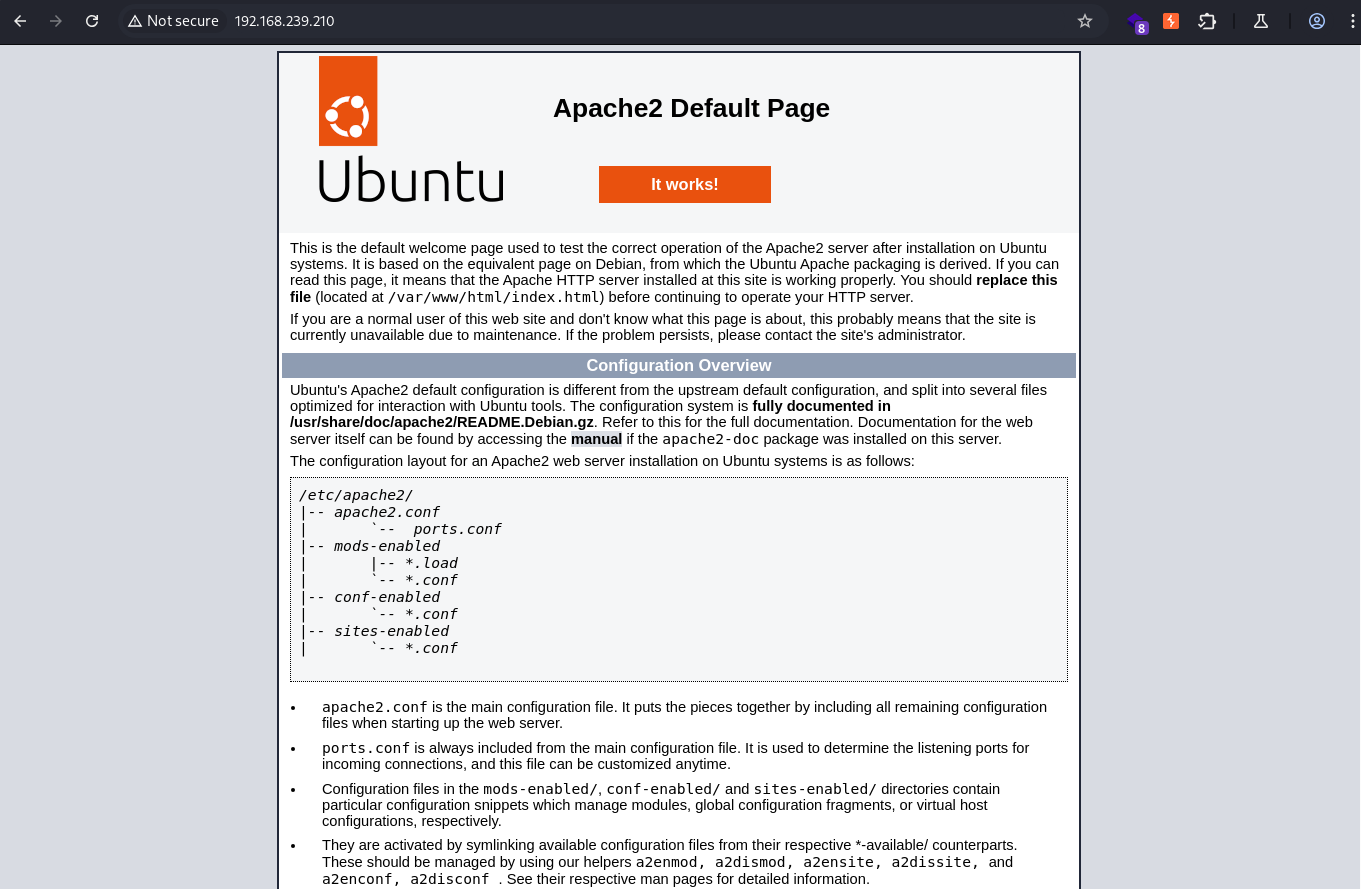Screen dimensions: 1361x889
Task: Click sites-enabled in the config tree
Action: (x=391, y=631)
